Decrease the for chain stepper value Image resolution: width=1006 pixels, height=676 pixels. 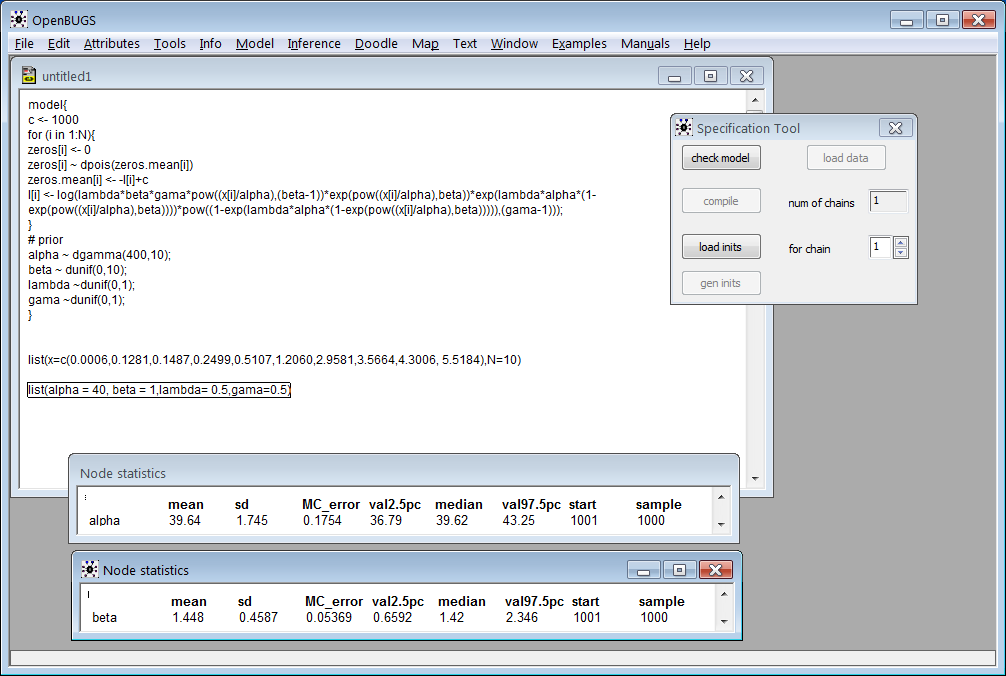901,253
